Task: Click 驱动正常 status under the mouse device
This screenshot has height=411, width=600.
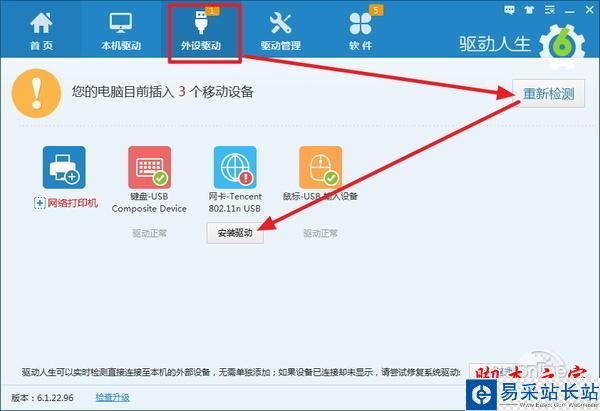Action: tap(320, 233)
